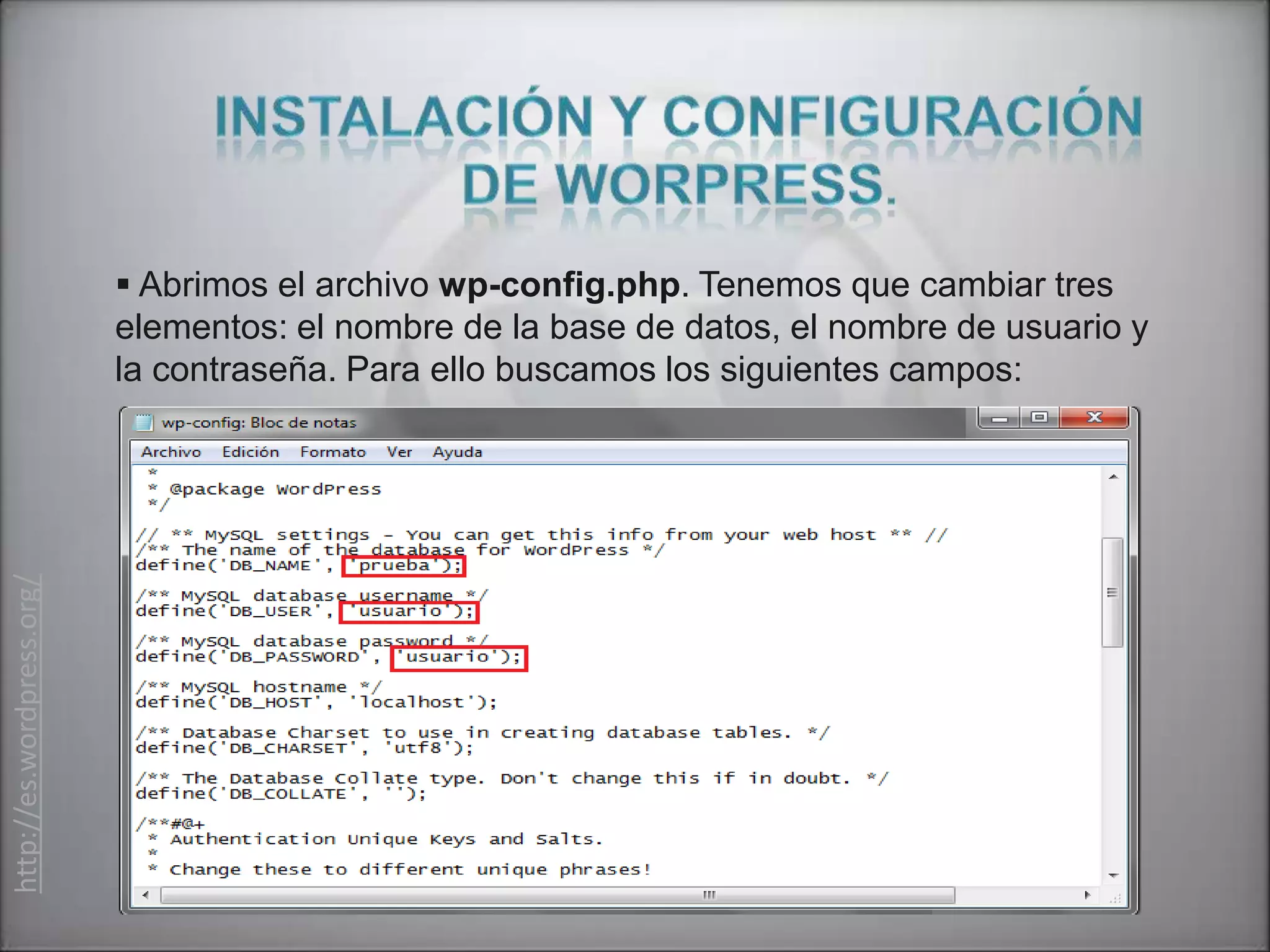Click the define('DB_COLLATE' line

(x=281, y=794)
